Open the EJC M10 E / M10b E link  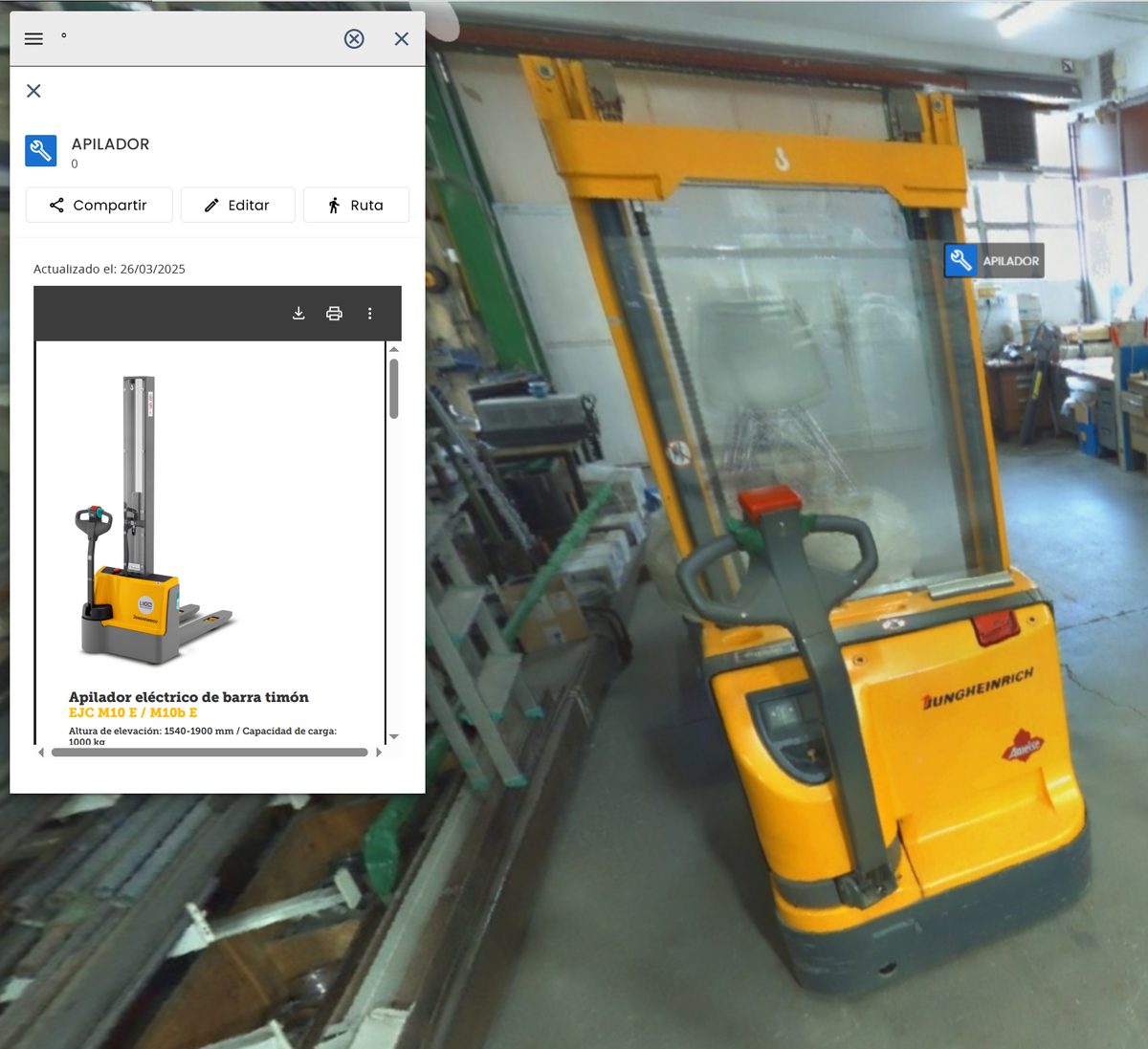pyautogui.click(x=132, y=712)
